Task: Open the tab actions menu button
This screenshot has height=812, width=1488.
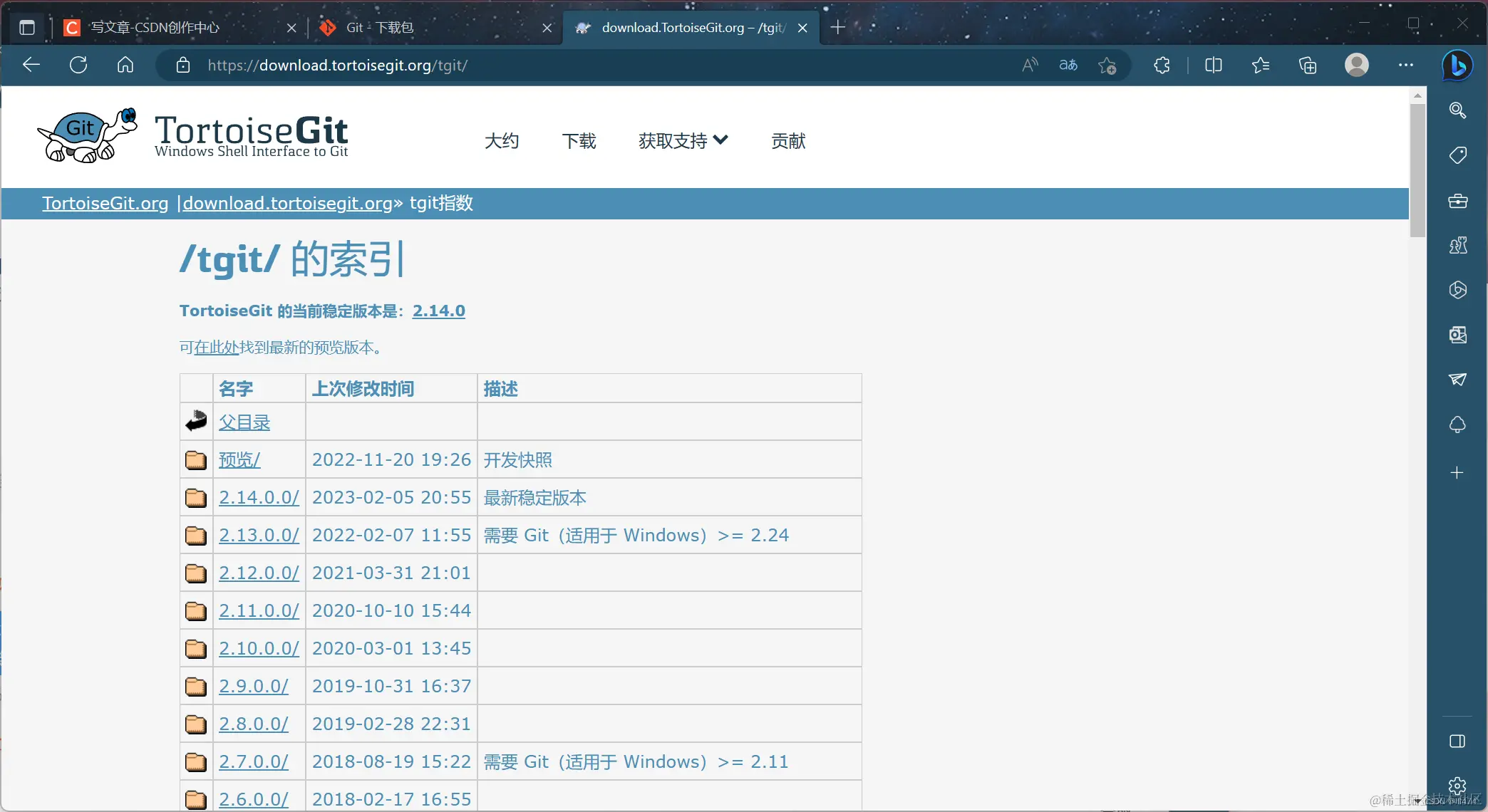Action: tap(27, 28)
